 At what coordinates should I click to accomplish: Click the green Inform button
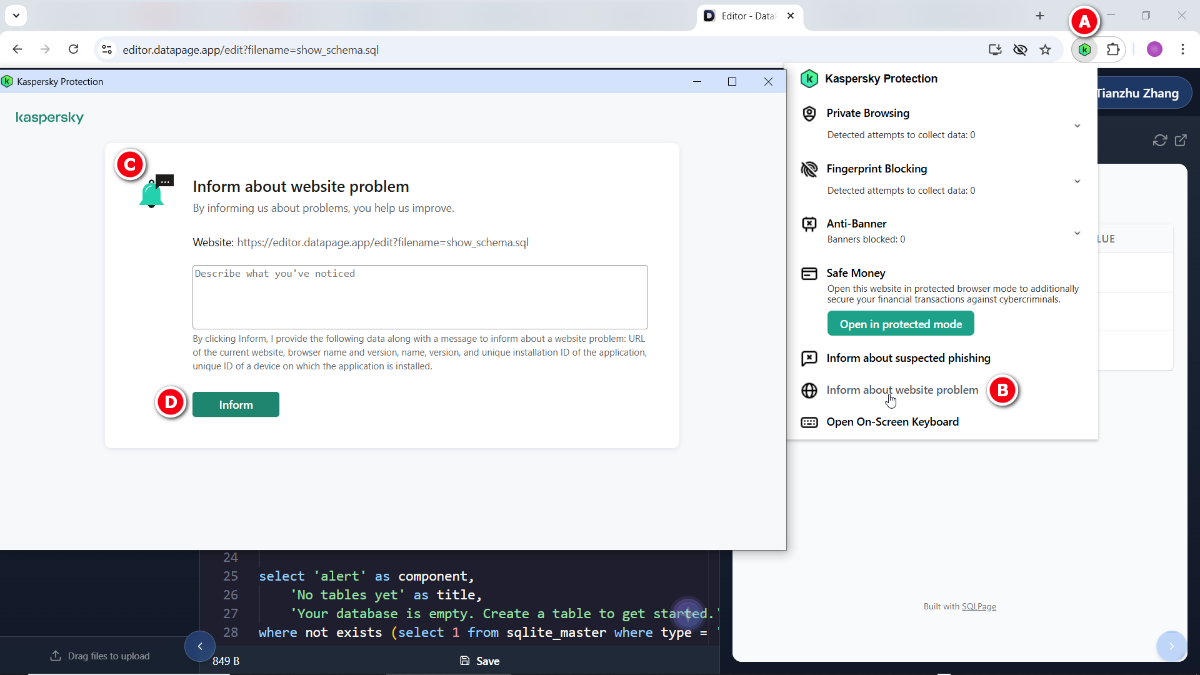(236, 405)
